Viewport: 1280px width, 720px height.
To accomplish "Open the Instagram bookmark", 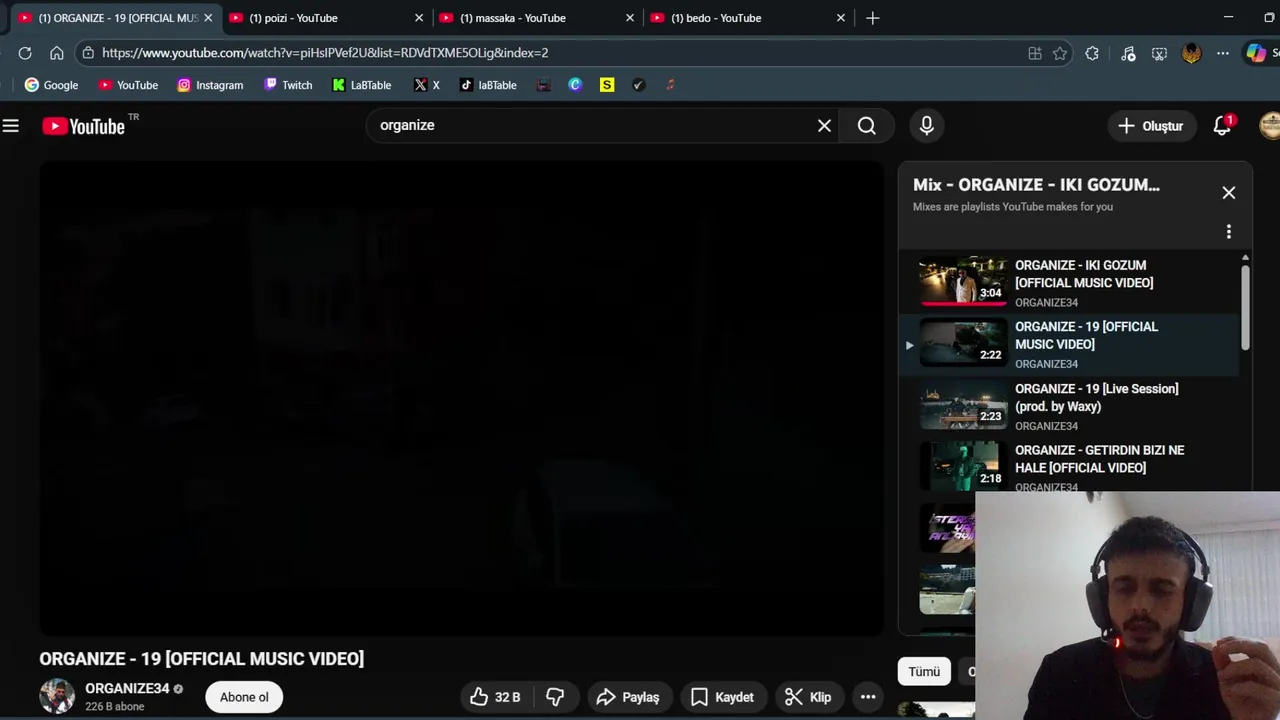I will [x=210, y=85].
